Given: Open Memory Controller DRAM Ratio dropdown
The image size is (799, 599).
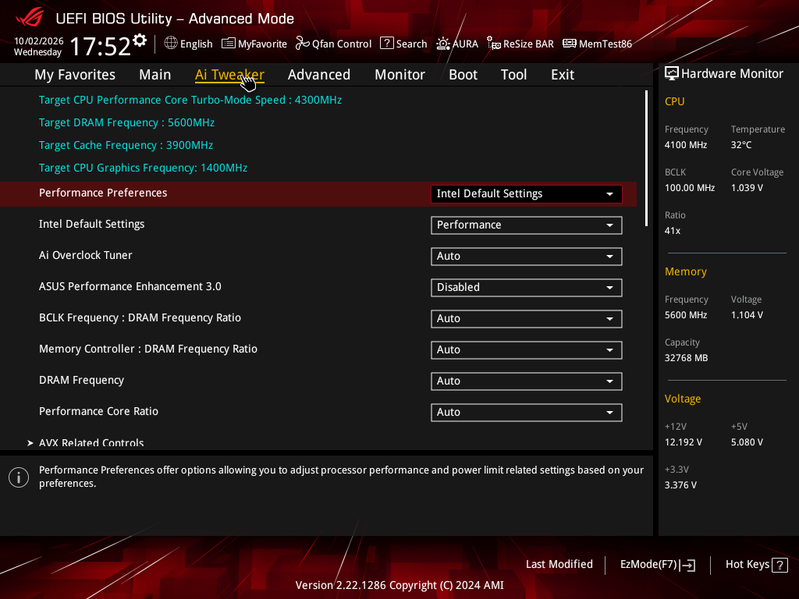Looking at the screenshot, I should coord(526,350).
